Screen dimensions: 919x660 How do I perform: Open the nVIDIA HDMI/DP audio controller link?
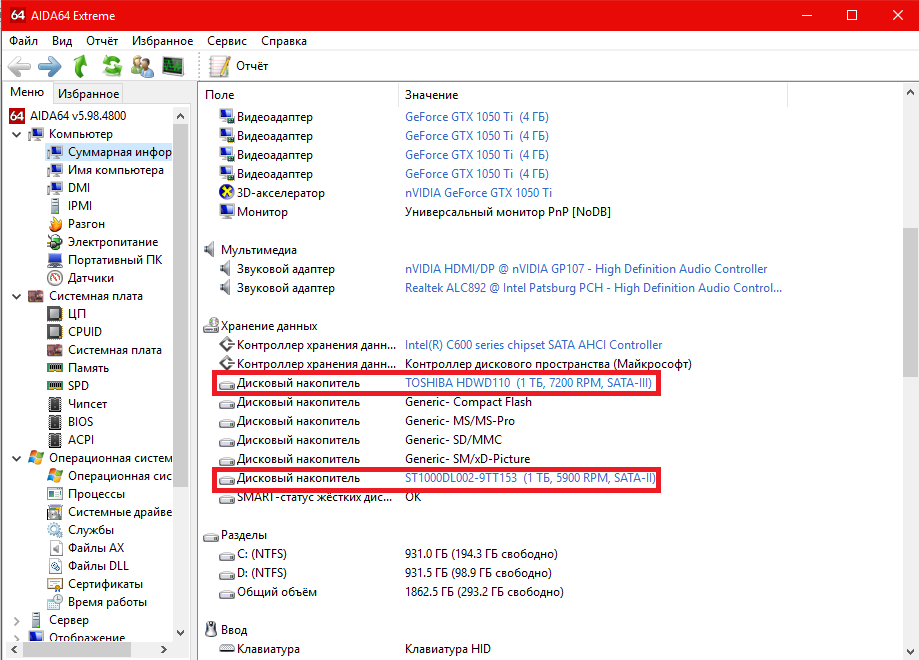coord(586,269)
